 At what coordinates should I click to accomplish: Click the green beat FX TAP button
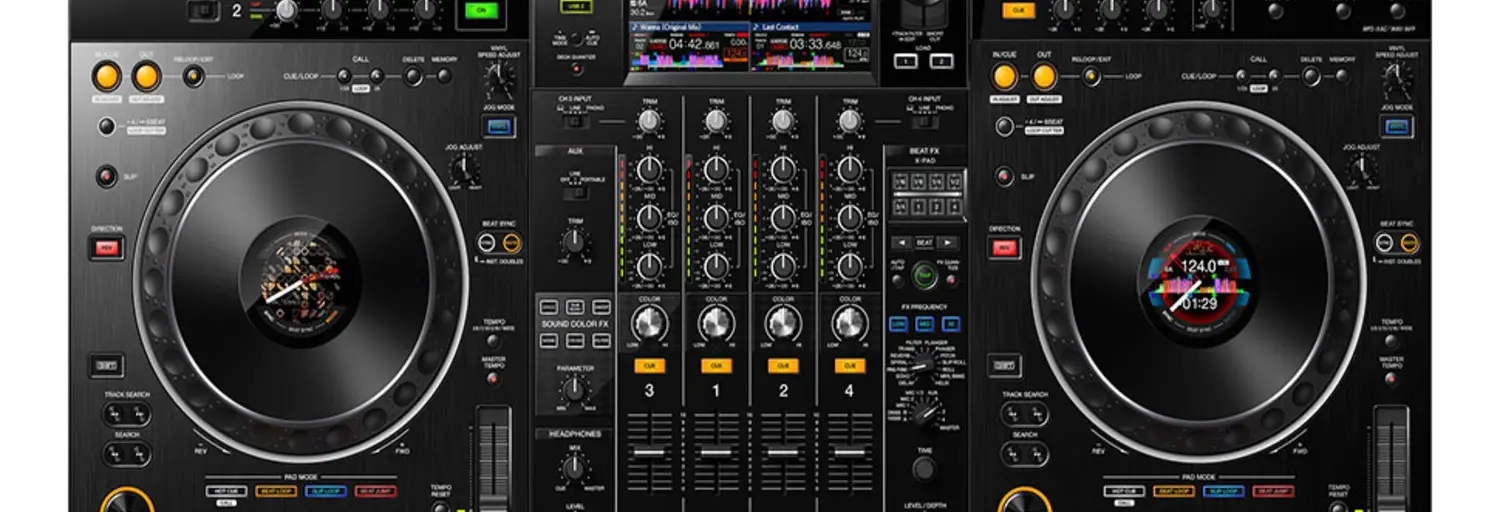(x=925, y=275)
